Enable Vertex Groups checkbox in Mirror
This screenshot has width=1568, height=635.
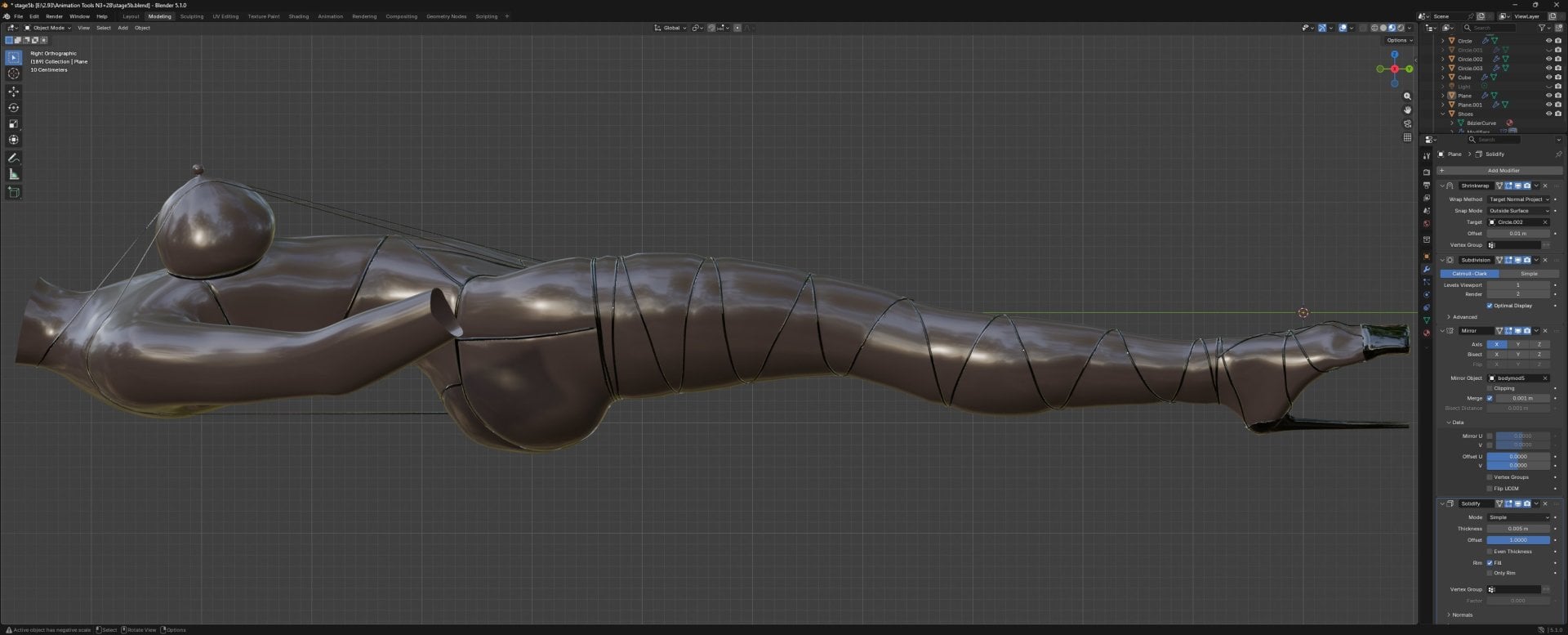tap(1490, 477)
